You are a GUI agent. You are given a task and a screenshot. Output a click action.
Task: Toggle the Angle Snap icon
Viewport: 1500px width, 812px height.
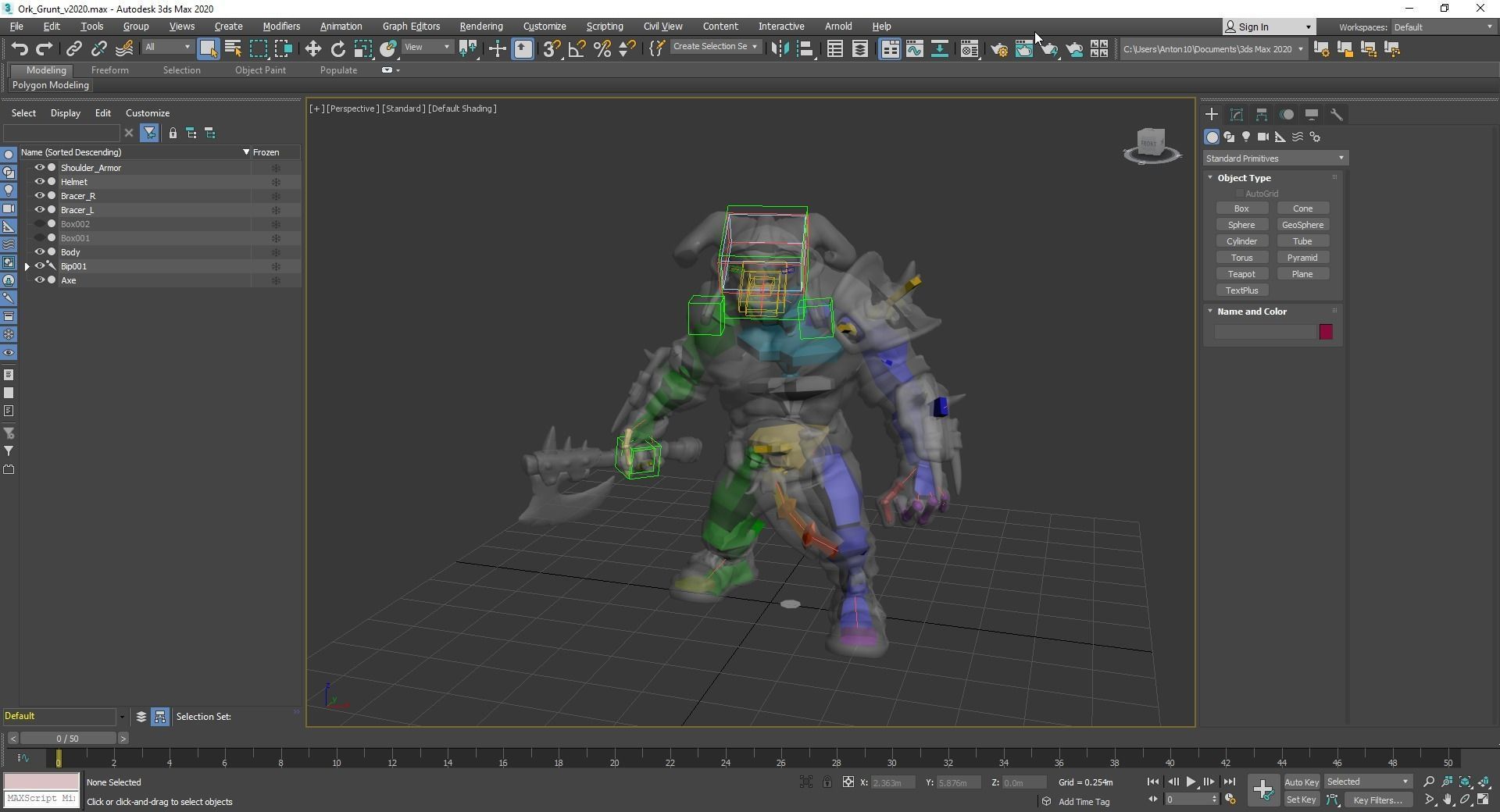pos(577,49)
